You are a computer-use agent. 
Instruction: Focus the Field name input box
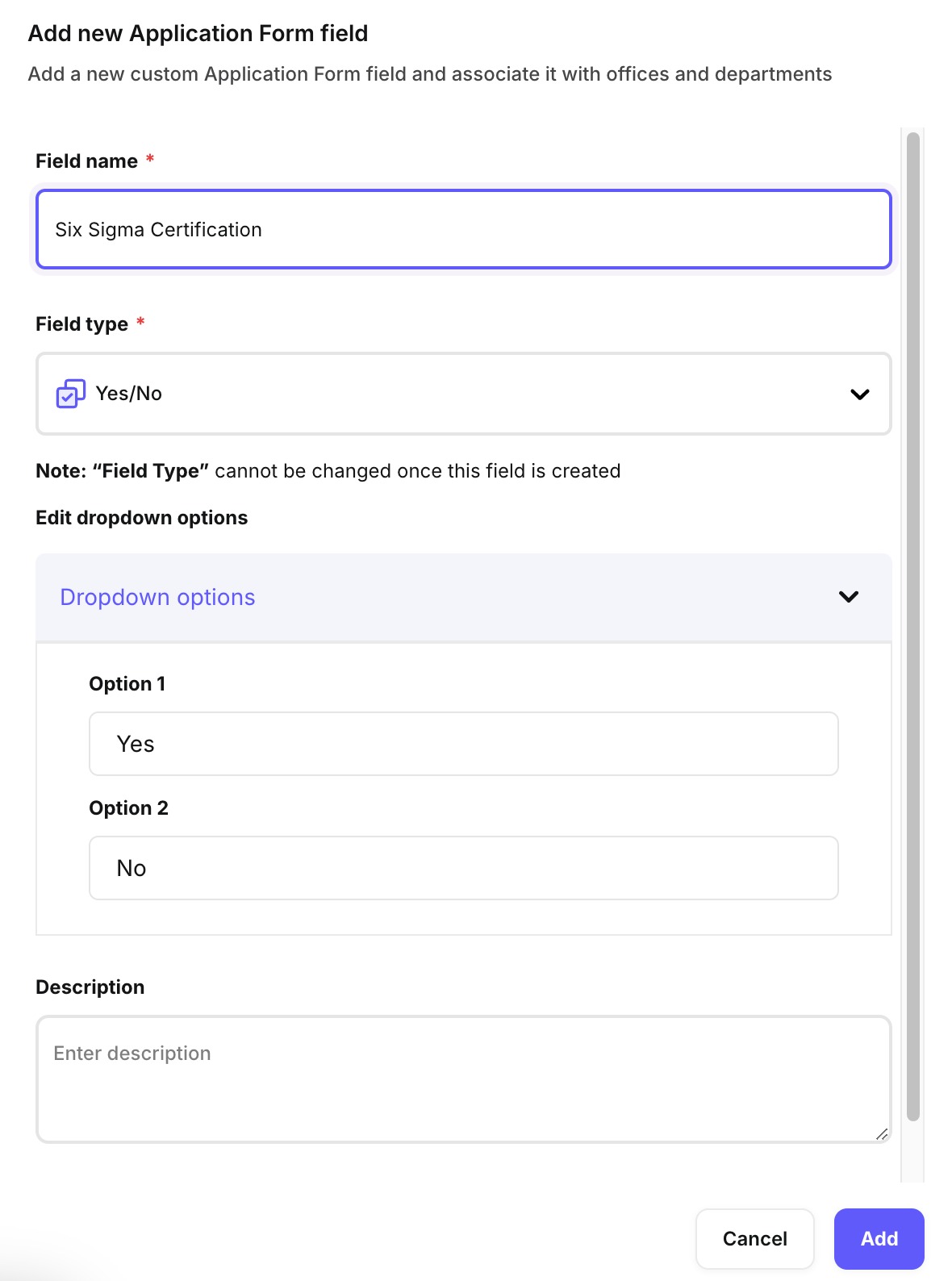[x=463, y=230]
